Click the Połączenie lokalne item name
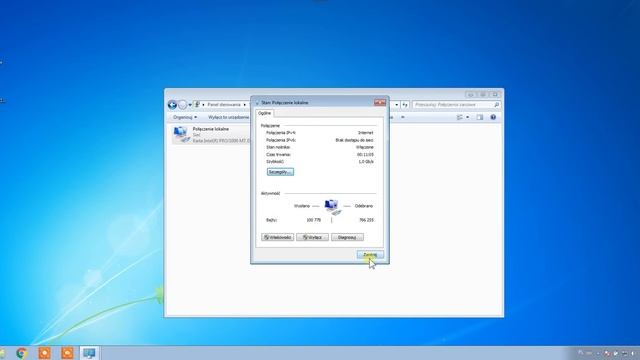This screenshot has height=360, width=640. 211,129
